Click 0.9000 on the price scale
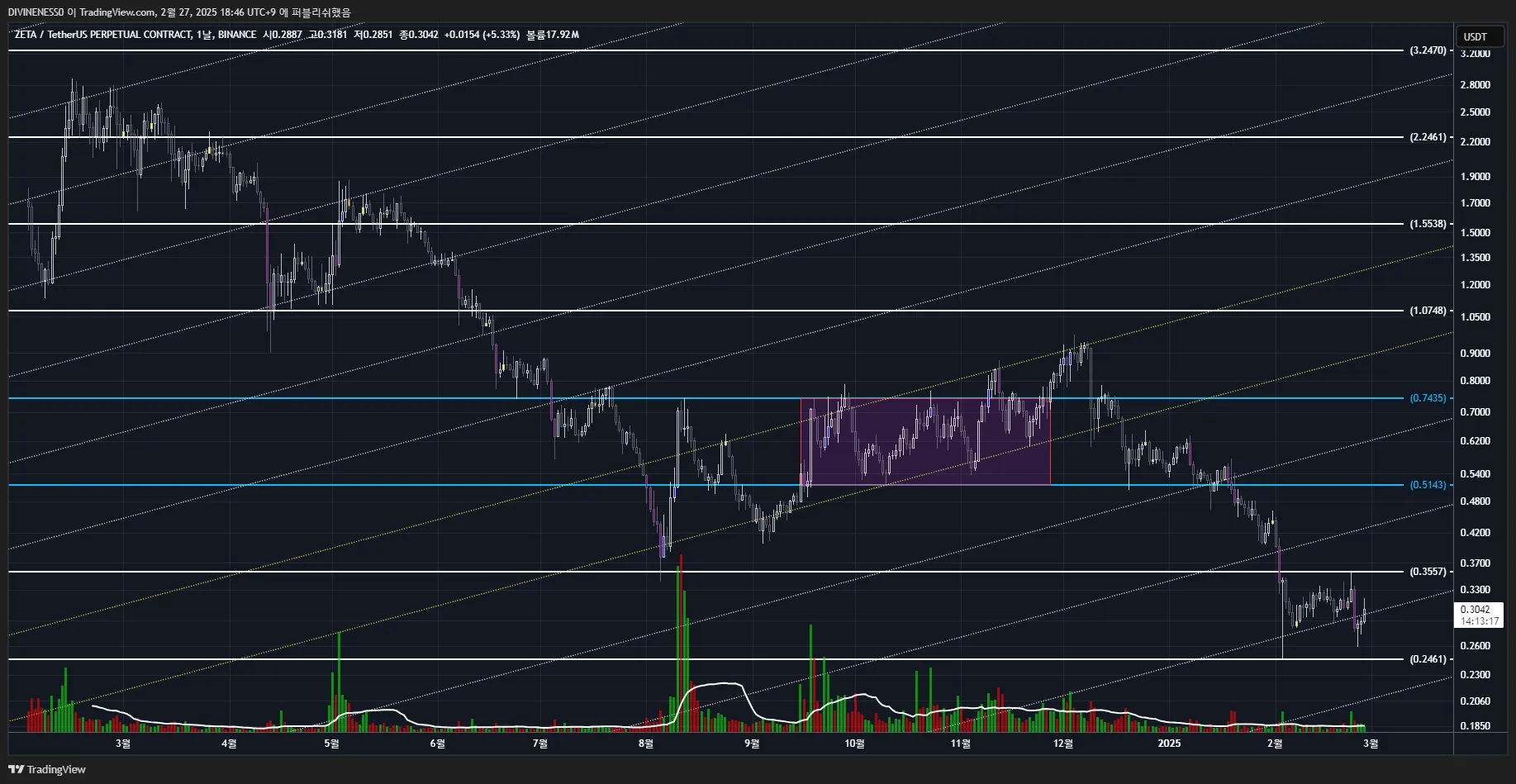1516x784 pixels. tap(1476, 354)
